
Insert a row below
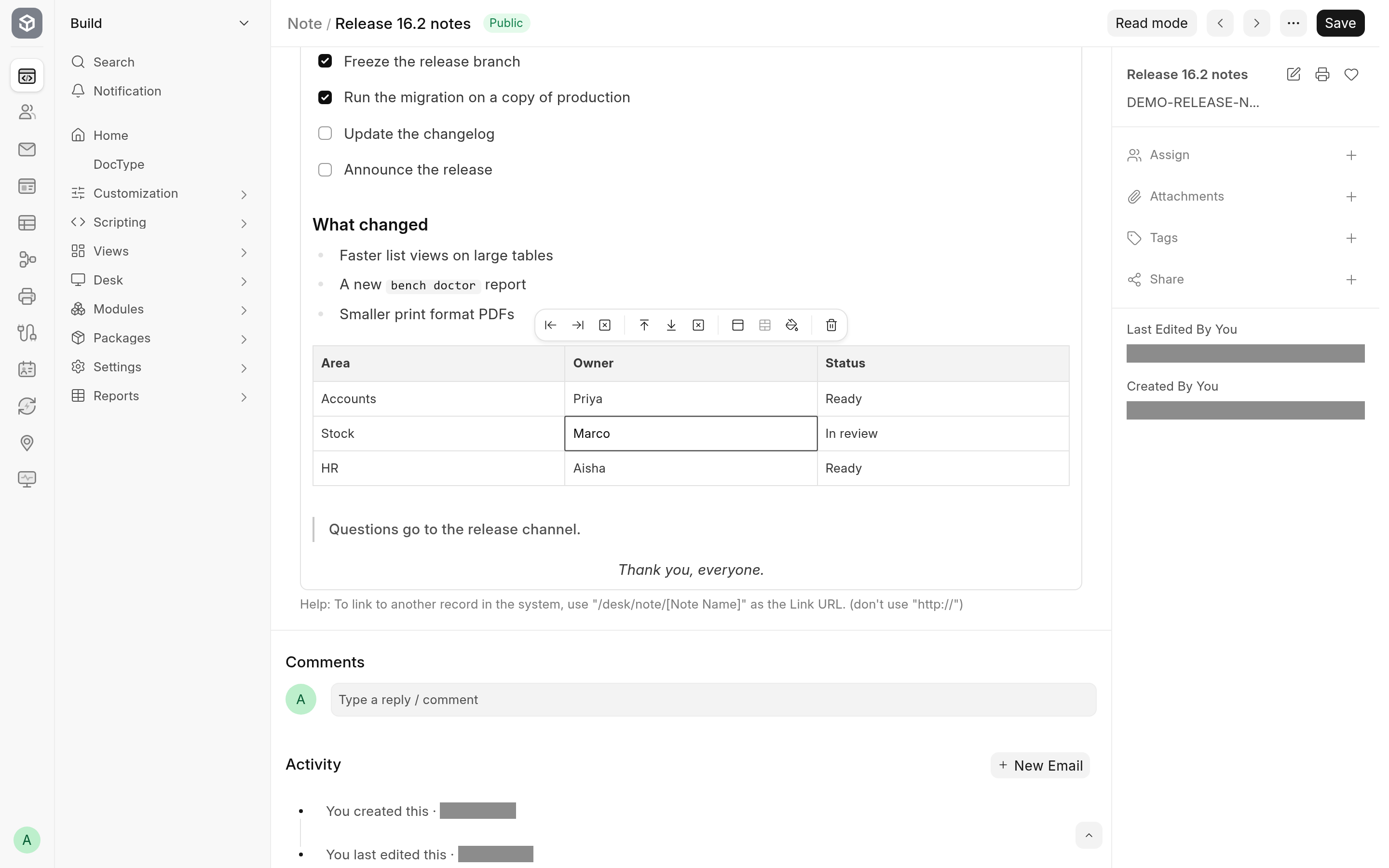(x=671, y=325)
